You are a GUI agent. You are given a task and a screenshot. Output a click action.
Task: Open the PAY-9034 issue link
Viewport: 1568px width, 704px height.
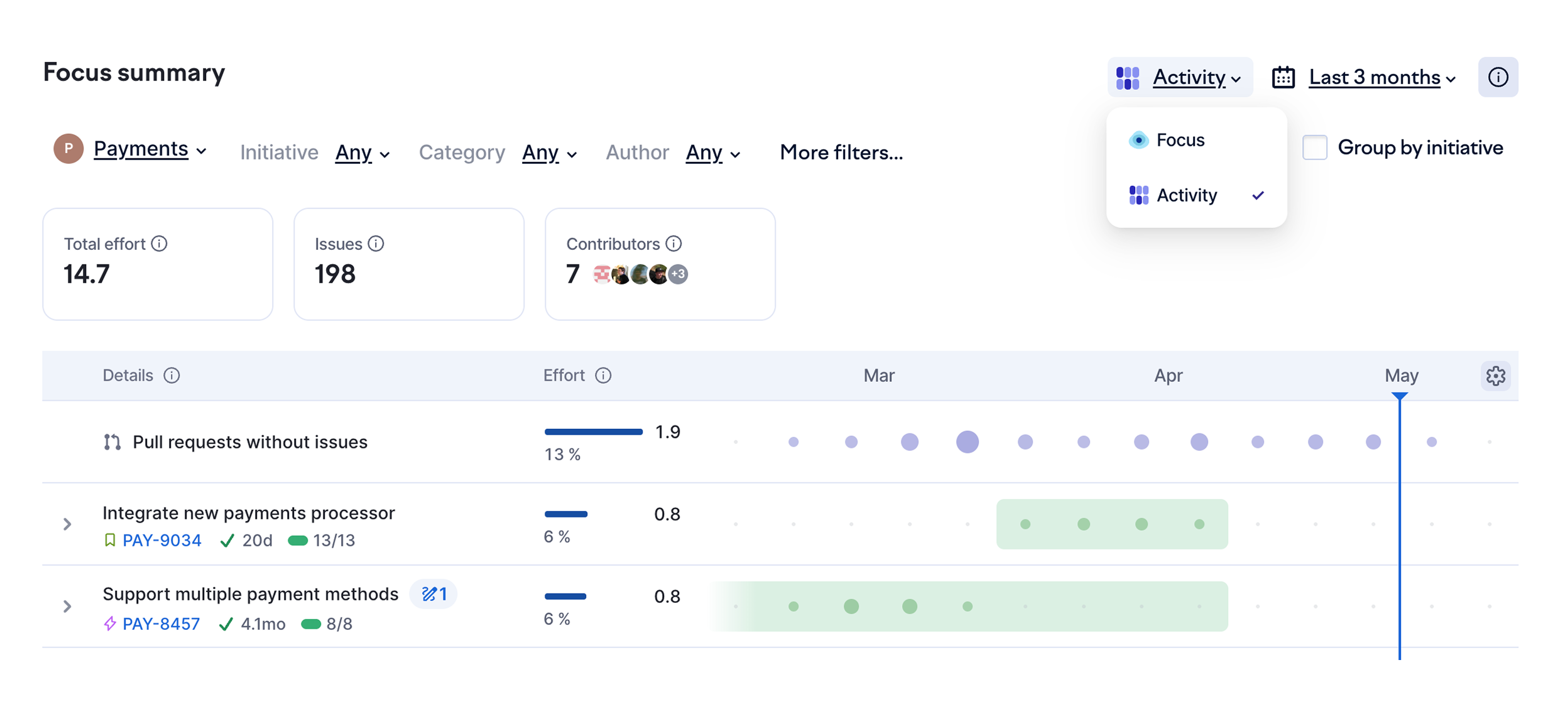coord(161,541)
